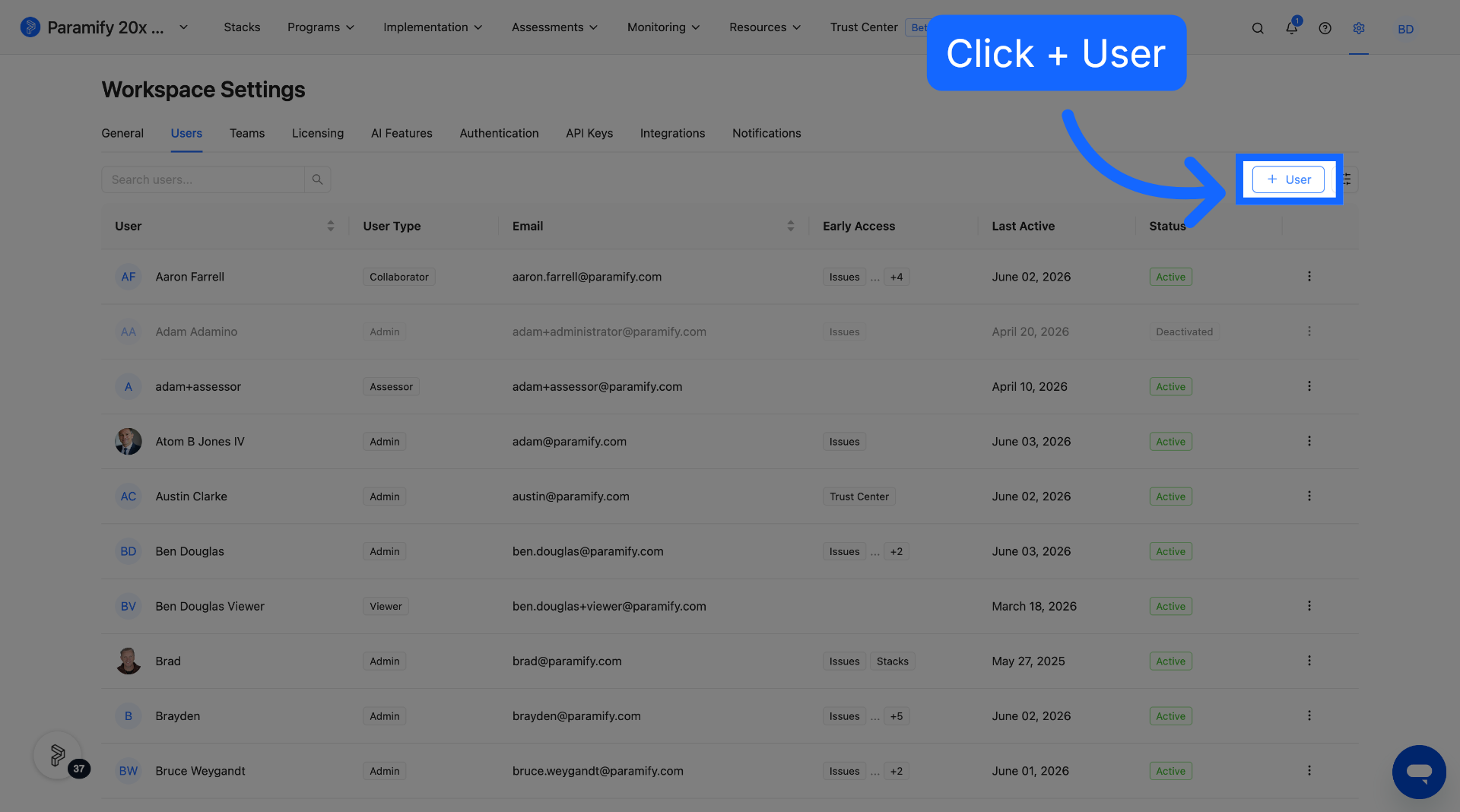Open row actions for Austin Clarke
The height and width of the screenshot is (812, 1460).
tap(1309, 496)
